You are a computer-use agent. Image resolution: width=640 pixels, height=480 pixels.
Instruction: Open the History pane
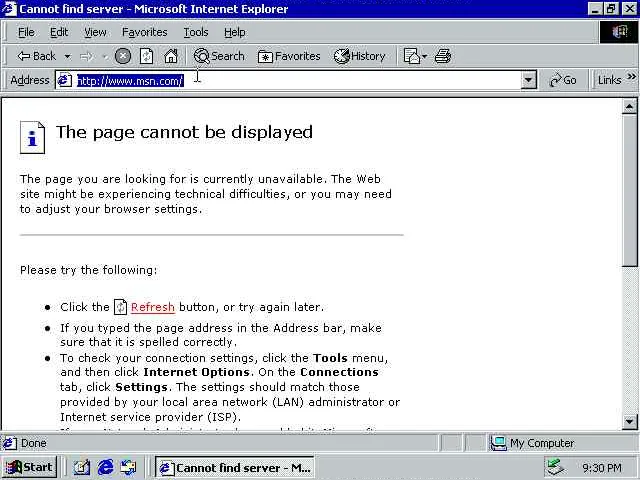[x=359, y=56]
